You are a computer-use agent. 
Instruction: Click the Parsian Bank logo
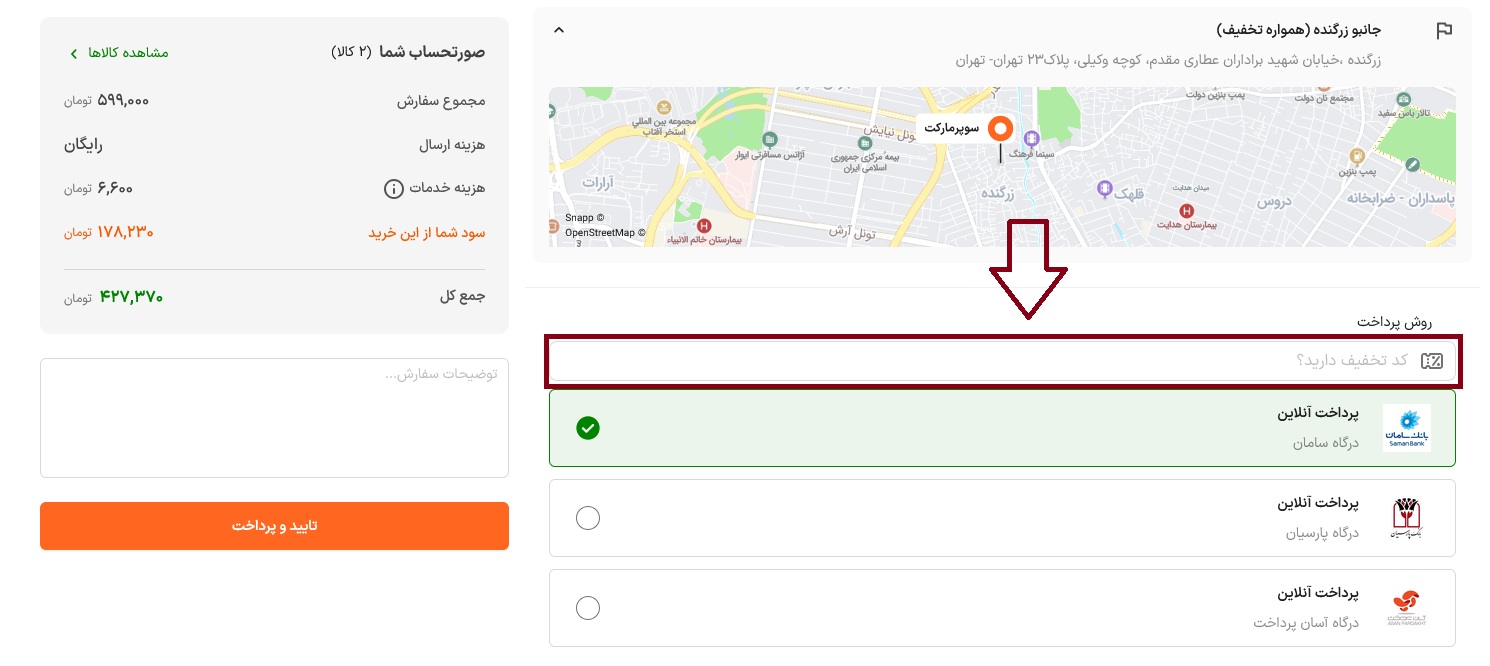coord(1407,517)
